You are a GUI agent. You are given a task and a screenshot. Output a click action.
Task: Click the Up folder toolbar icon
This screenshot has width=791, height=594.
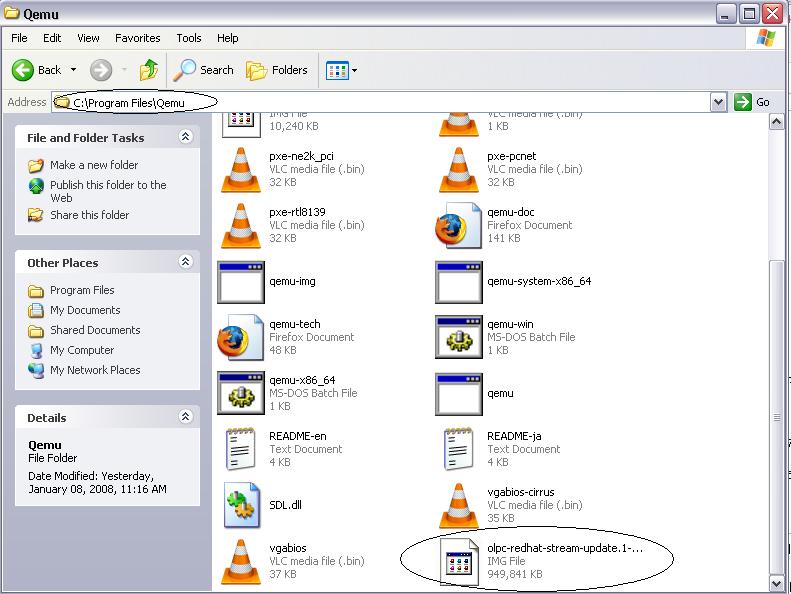(149, 70)
